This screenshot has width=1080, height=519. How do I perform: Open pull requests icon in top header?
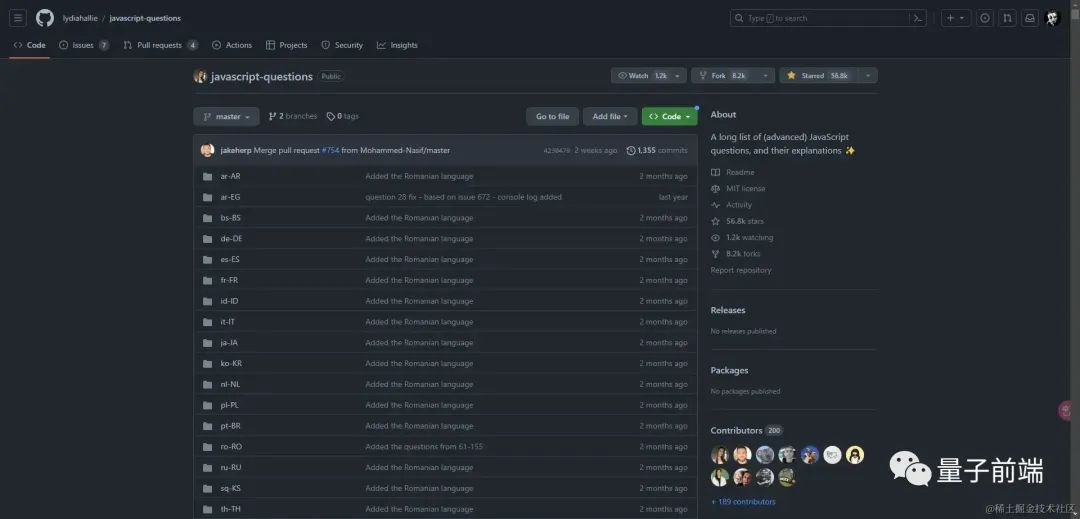(x=1007, y=18)
